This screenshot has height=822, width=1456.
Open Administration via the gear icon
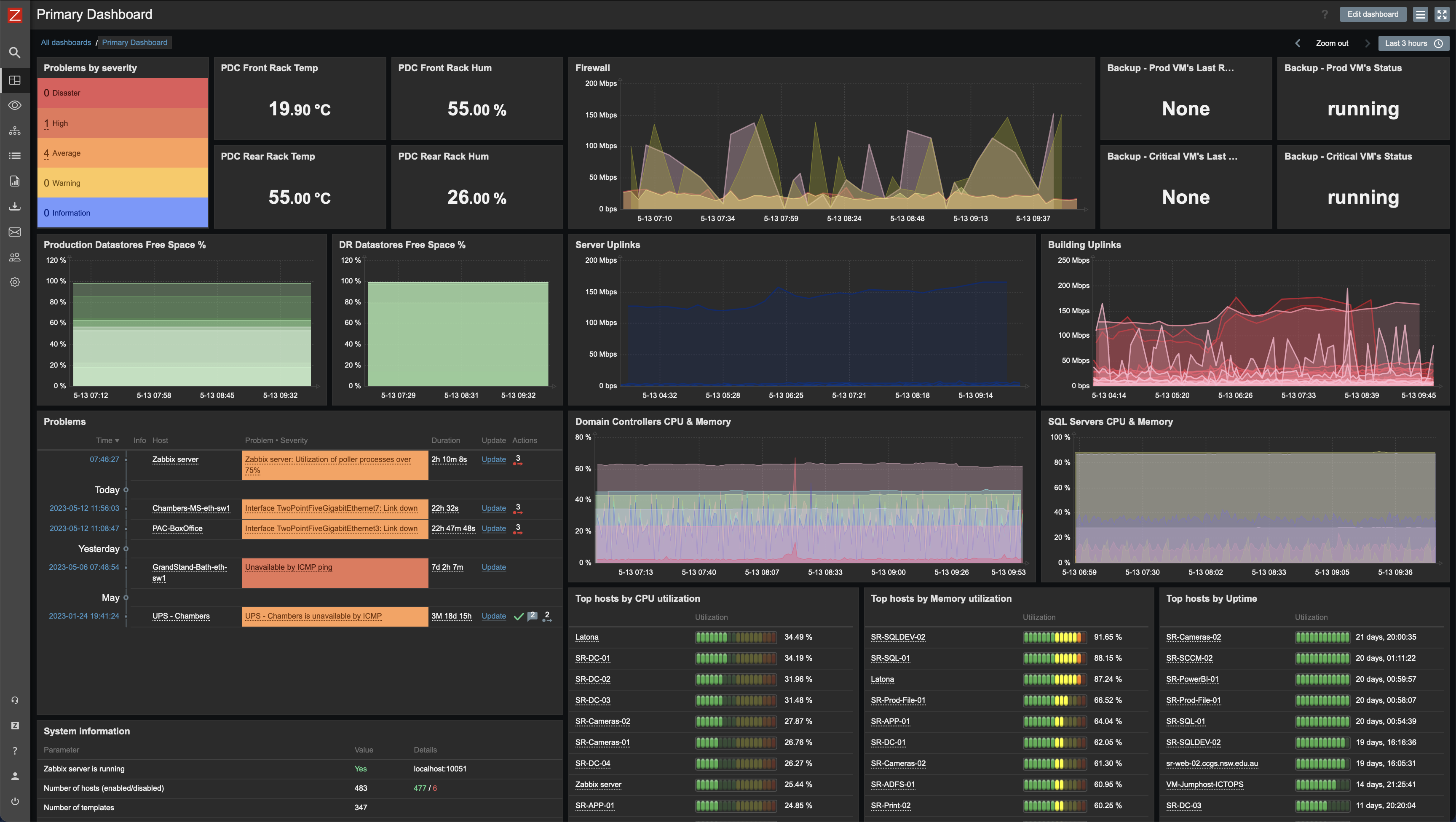tap(15, 283)
